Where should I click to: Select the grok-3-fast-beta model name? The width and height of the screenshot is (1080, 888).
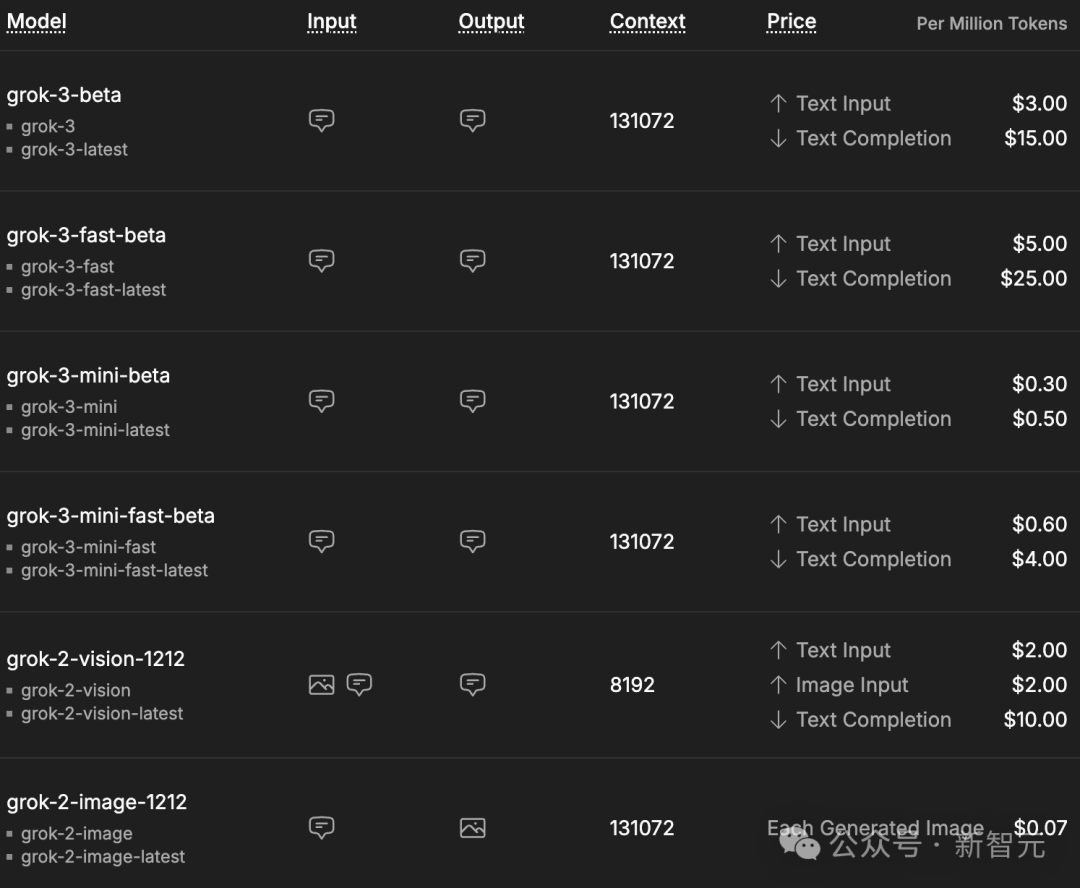coord(86,236)
